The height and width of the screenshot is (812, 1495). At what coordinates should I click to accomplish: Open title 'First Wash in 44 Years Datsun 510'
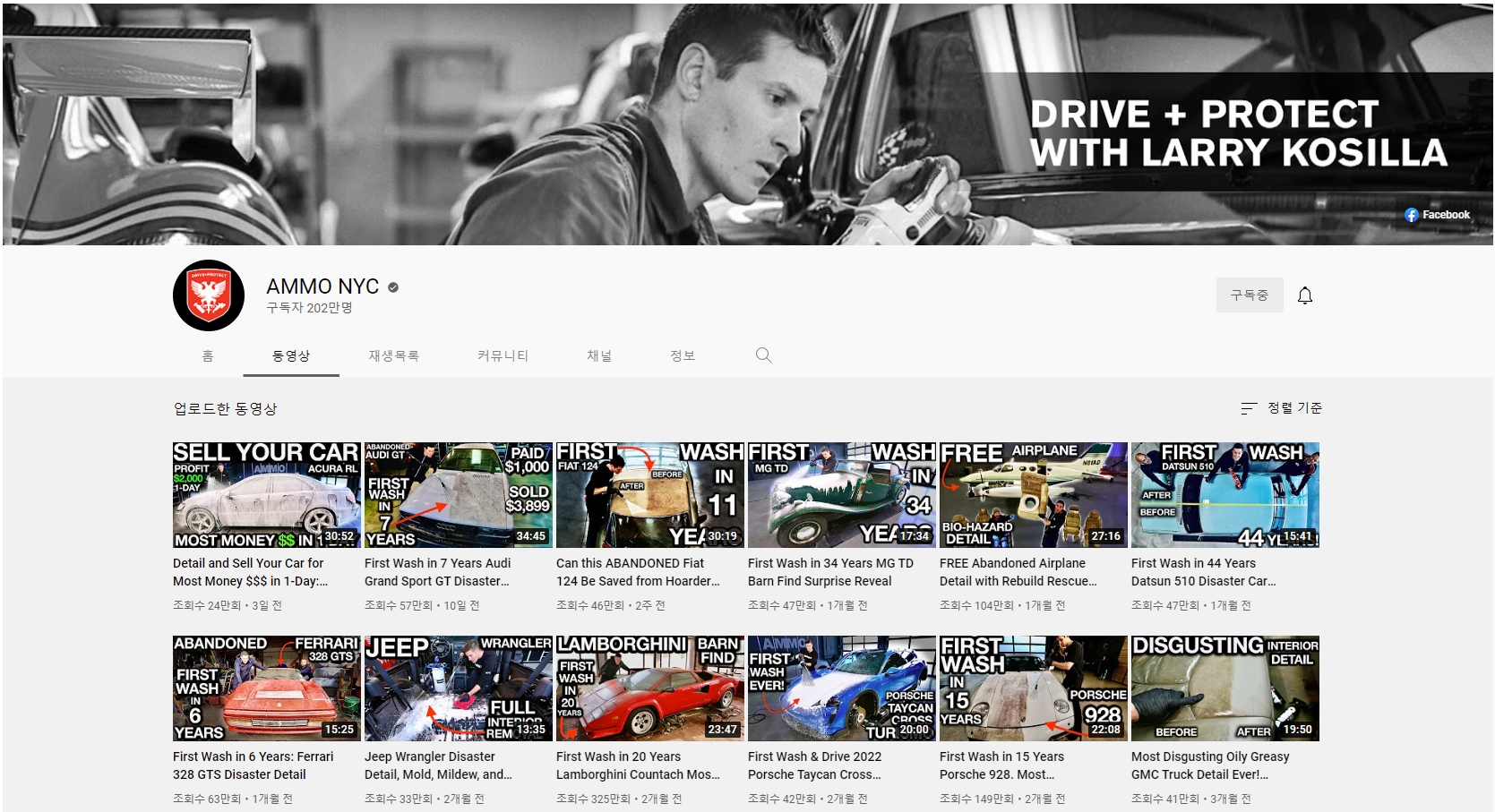1204,572
